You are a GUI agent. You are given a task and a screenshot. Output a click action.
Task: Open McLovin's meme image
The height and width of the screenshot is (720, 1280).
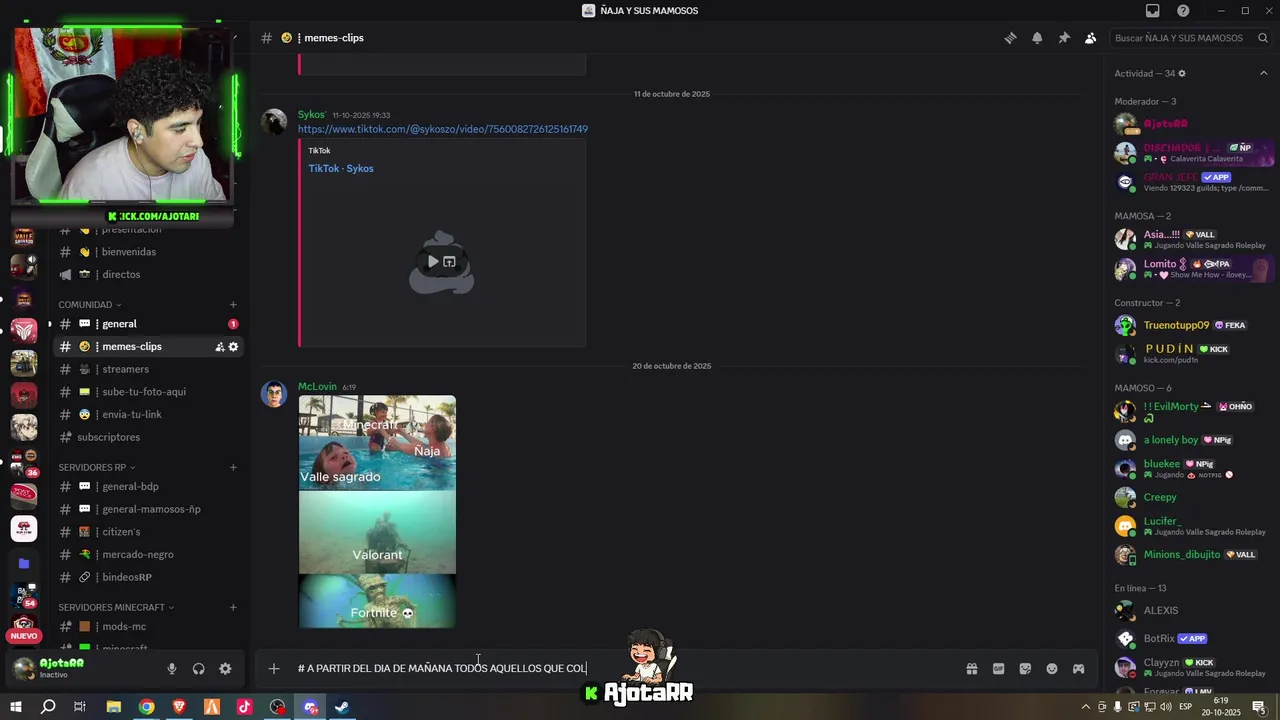pyautogui.click(x=377, y=512)
